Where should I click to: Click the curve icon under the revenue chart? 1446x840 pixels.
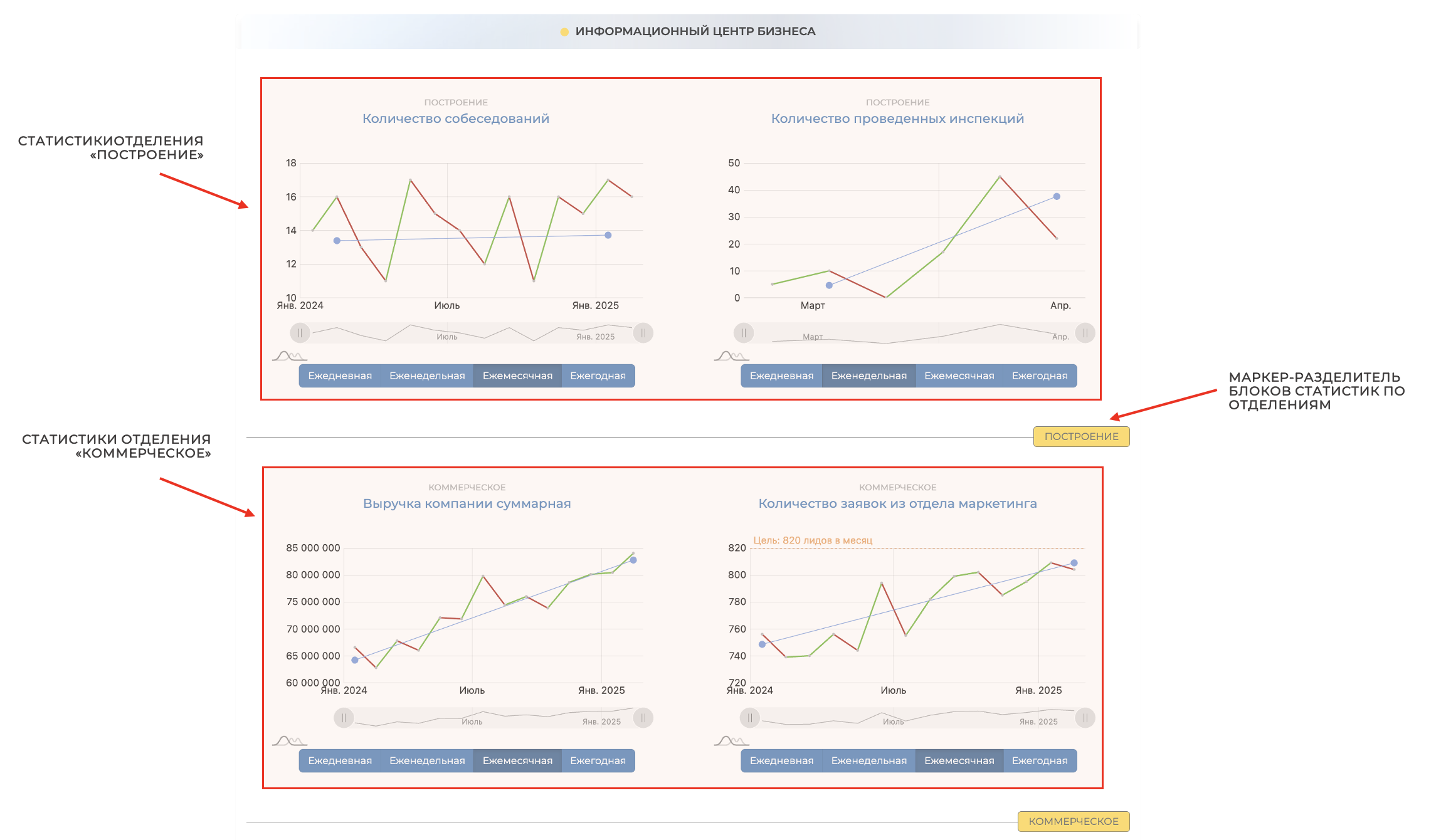click(x=288, y=741)
